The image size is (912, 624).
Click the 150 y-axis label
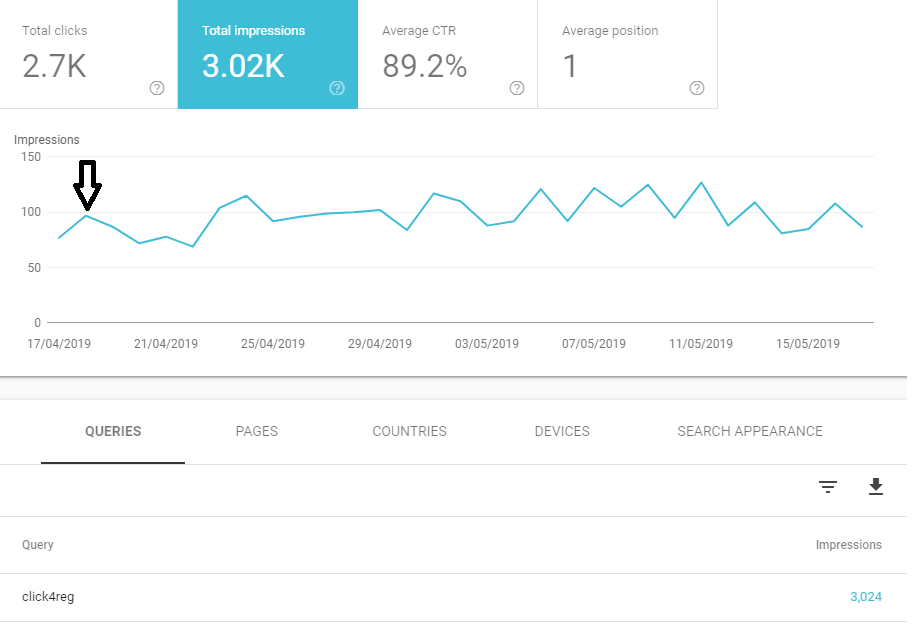[31, 156]
